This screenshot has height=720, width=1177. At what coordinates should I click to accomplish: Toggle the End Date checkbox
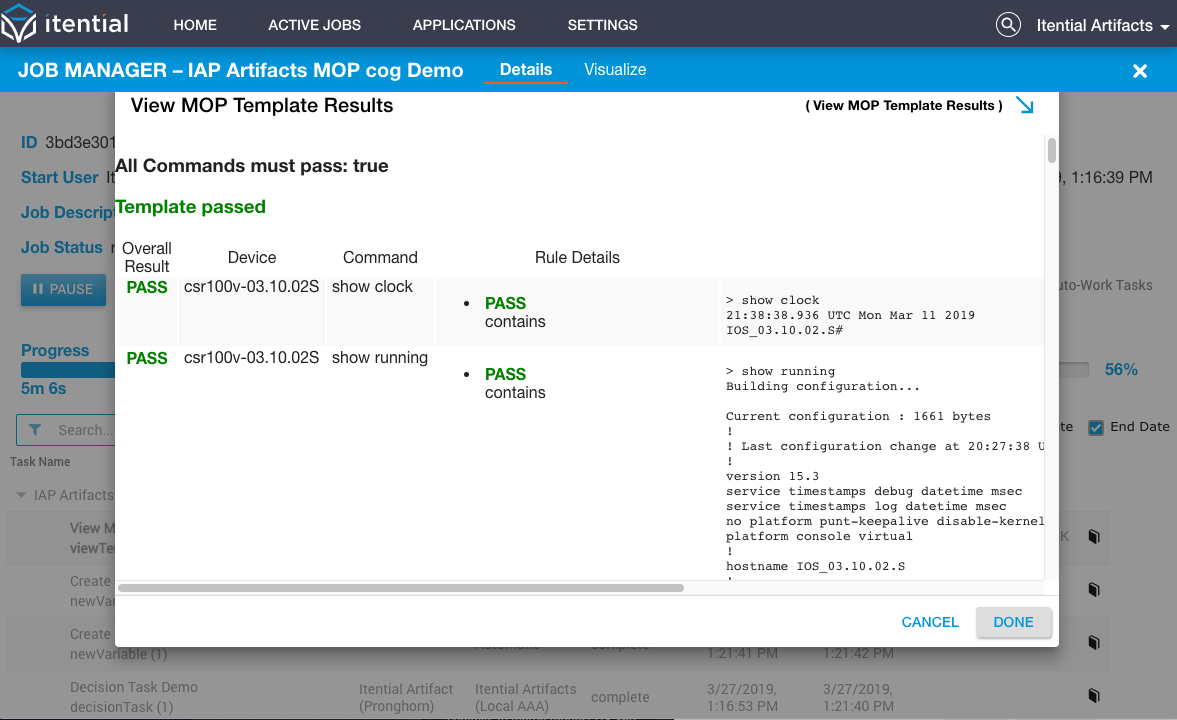1096,427
